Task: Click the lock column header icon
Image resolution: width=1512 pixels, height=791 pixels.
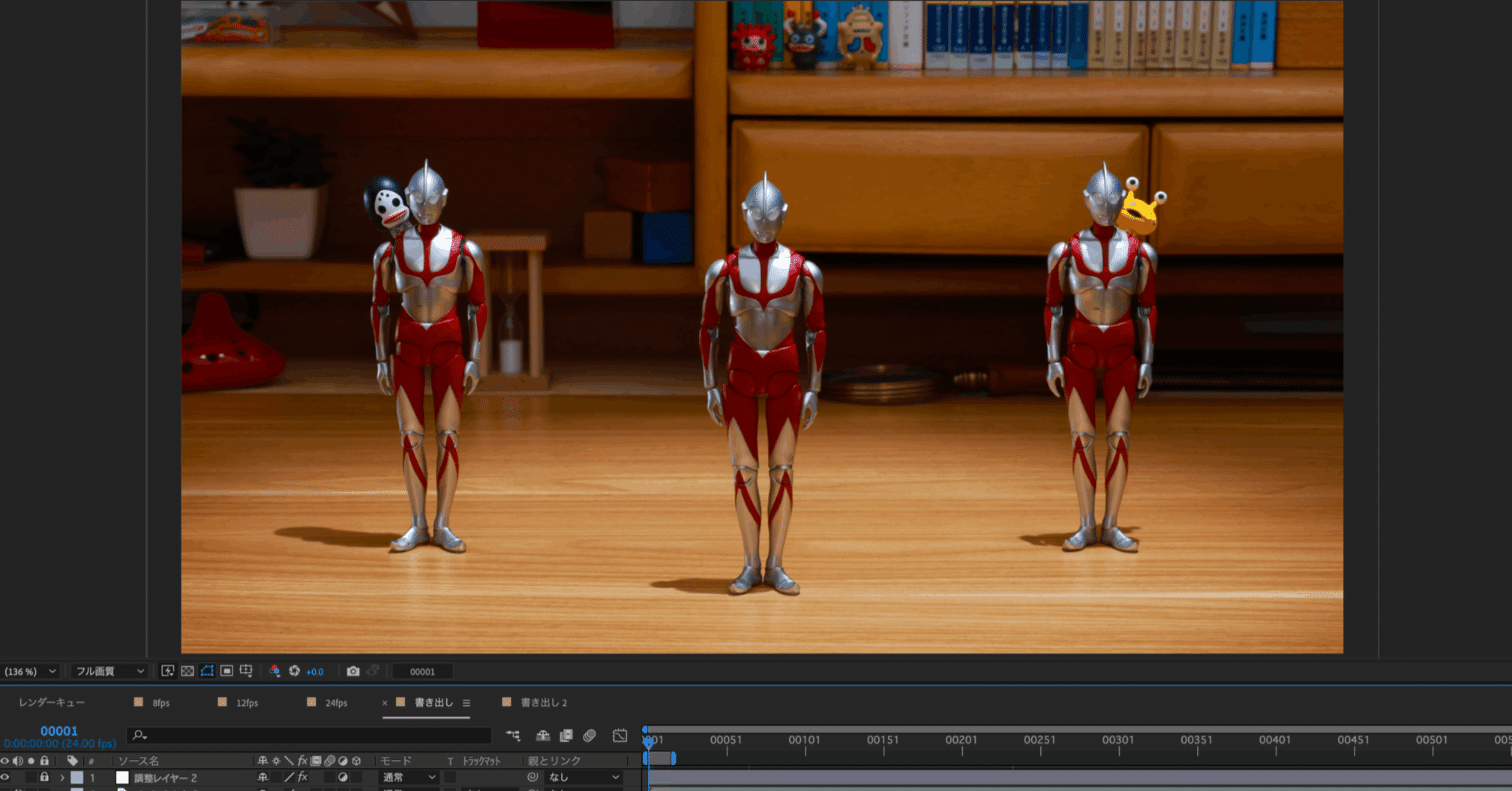Action: pyautogui.click(x=44, y=761)
